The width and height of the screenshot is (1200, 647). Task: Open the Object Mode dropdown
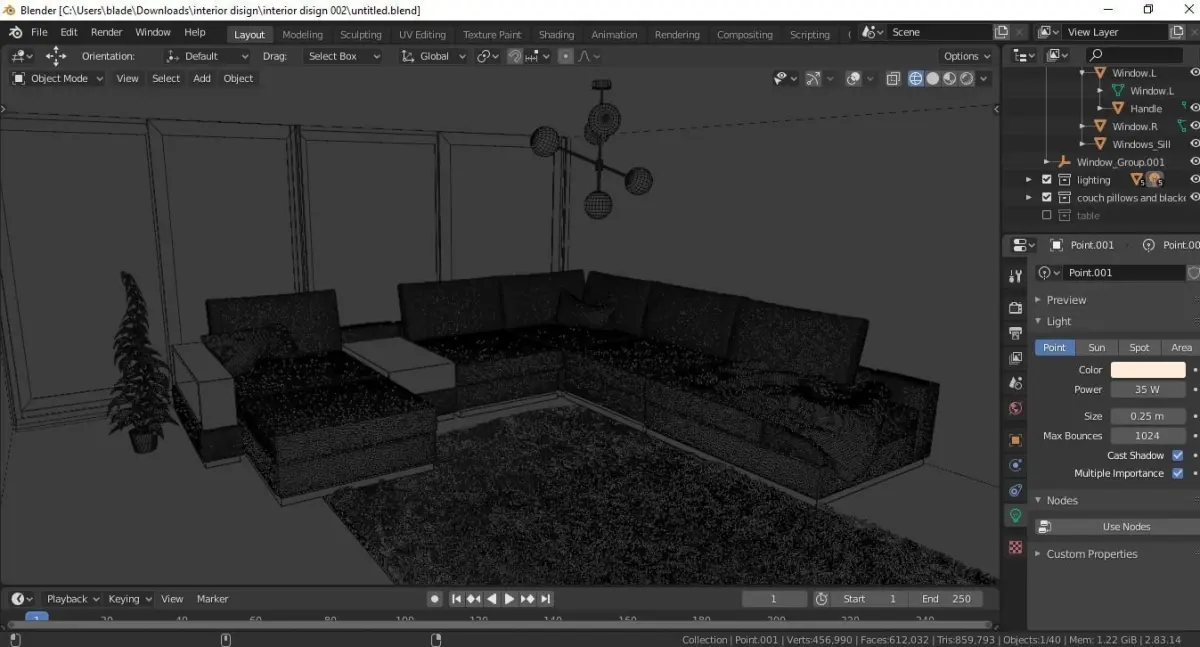58,79
